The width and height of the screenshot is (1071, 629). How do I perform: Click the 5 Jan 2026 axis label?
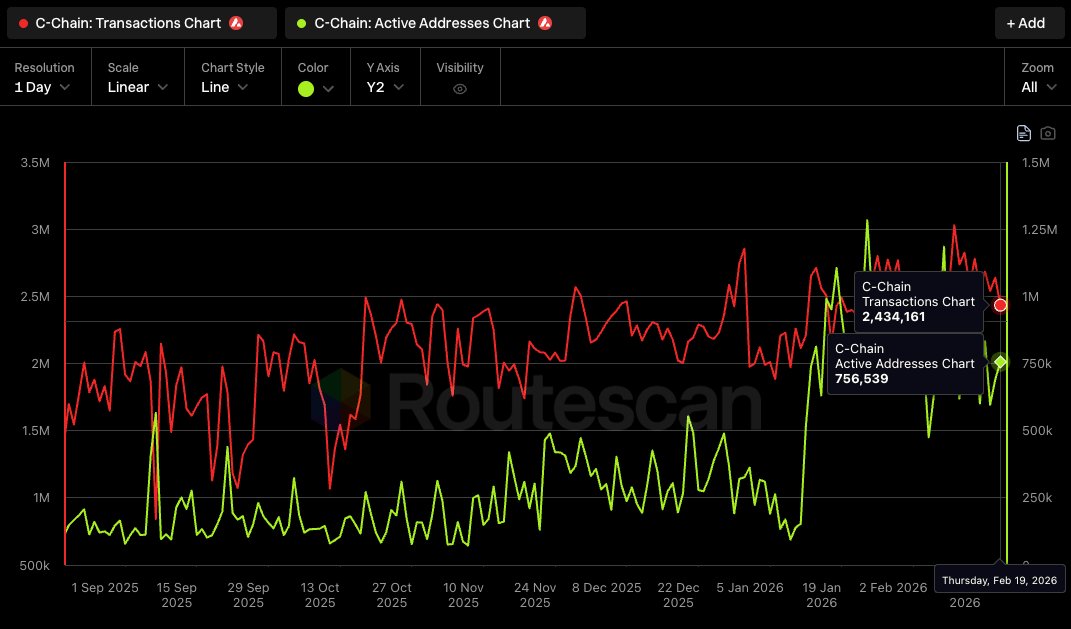750,587
